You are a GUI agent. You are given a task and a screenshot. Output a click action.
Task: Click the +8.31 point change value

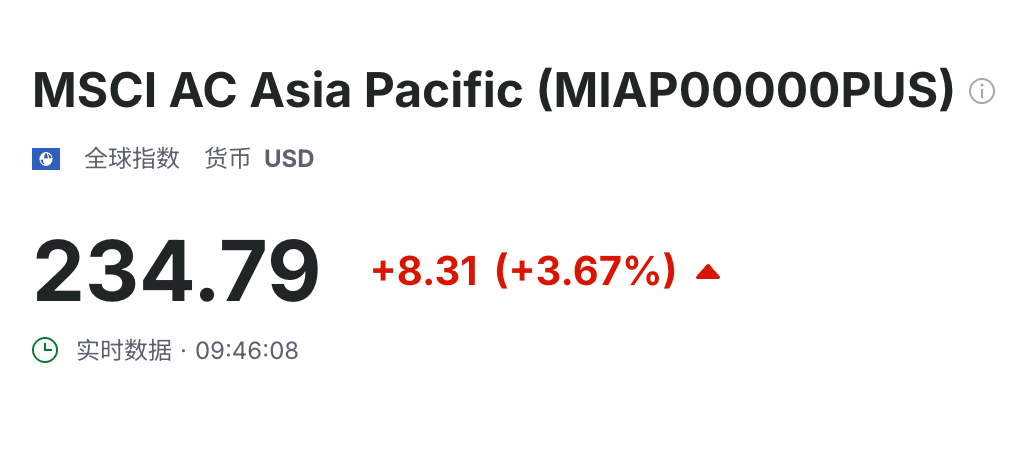pos(425,271)
